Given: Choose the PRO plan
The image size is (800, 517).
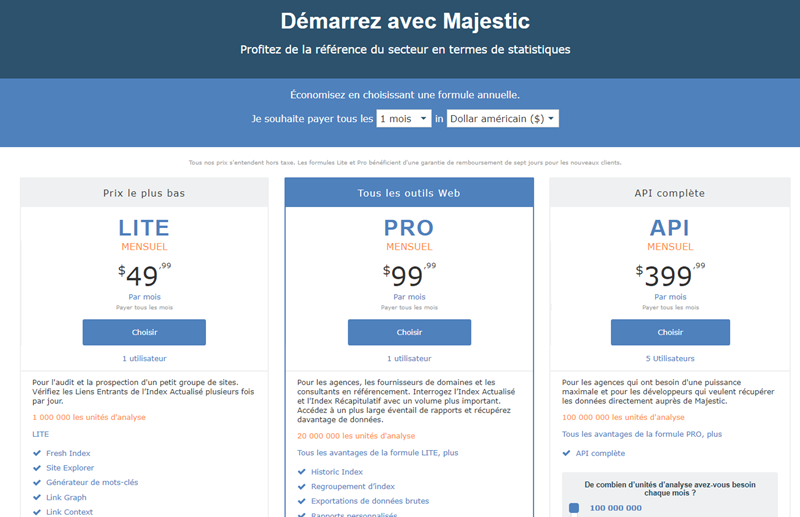Looking at the screenshot, I should click(409, 332).
